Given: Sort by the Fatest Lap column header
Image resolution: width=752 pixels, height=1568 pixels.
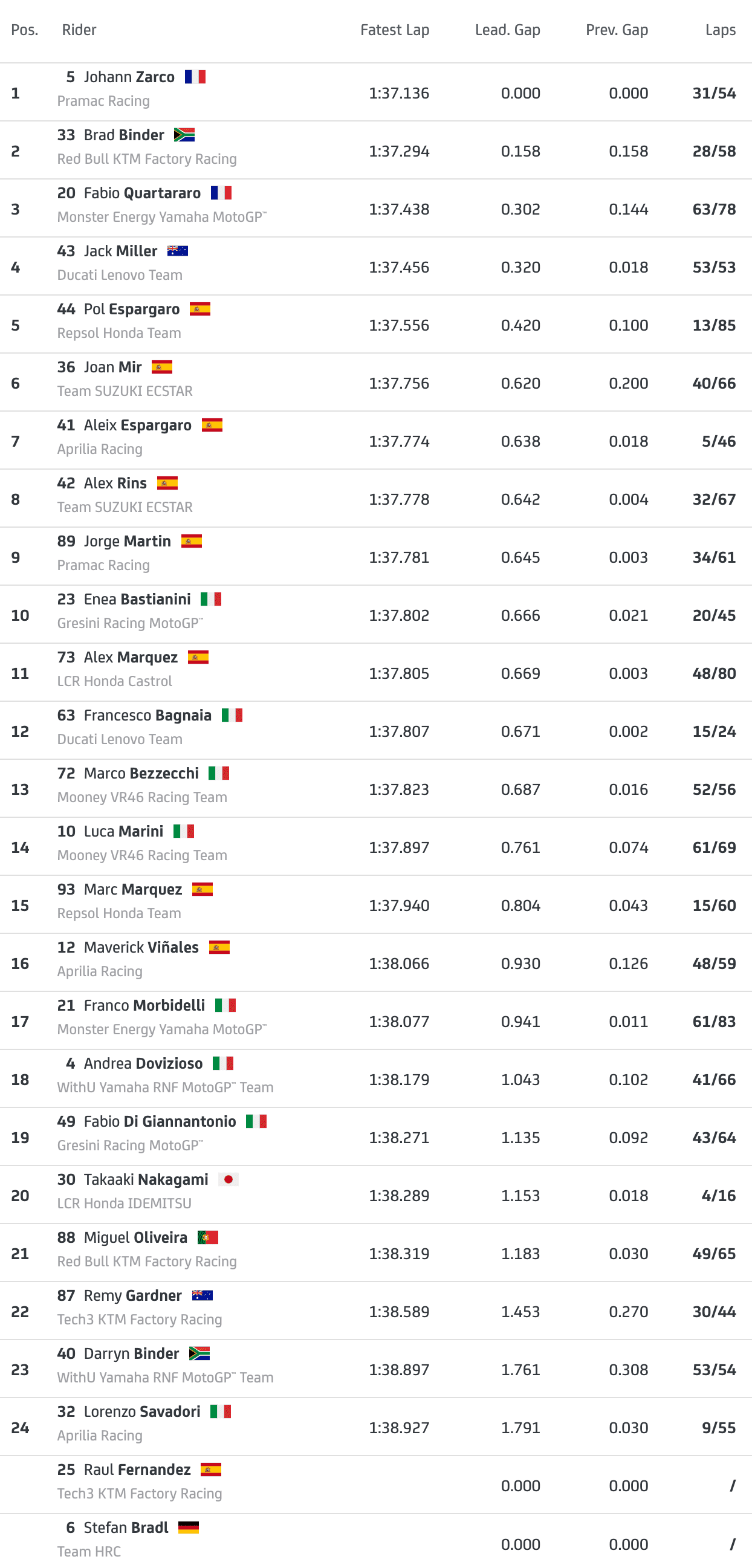Looking at the screenshot, I should tap(395, 30).
